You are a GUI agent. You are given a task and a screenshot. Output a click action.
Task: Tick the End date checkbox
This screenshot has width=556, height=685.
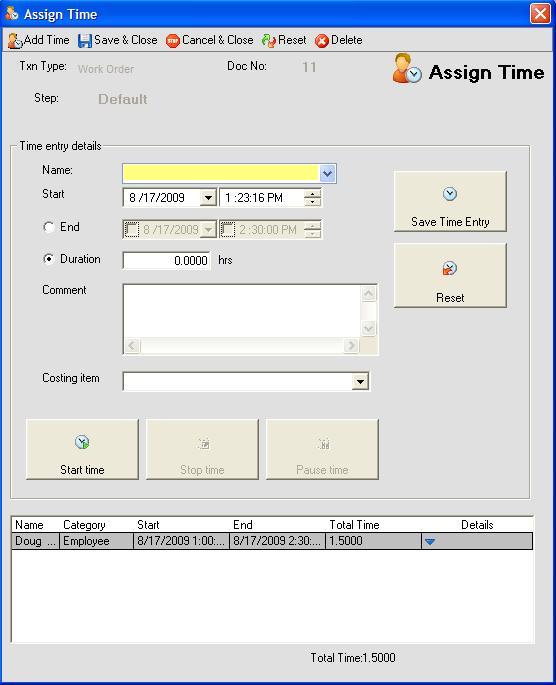[132, 229]
